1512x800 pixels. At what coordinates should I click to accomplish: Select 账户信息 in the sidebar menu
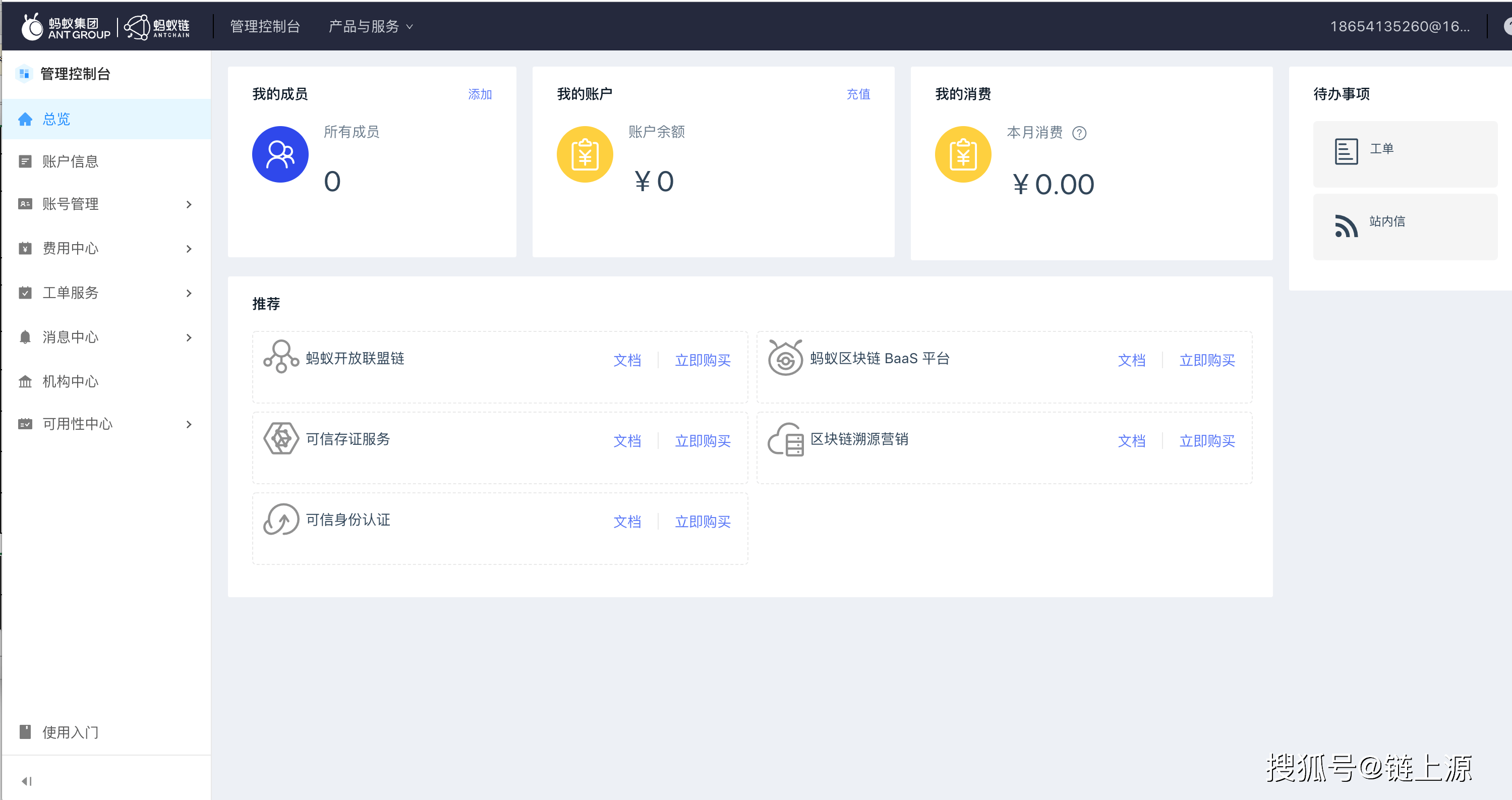[x=71, y=161]
